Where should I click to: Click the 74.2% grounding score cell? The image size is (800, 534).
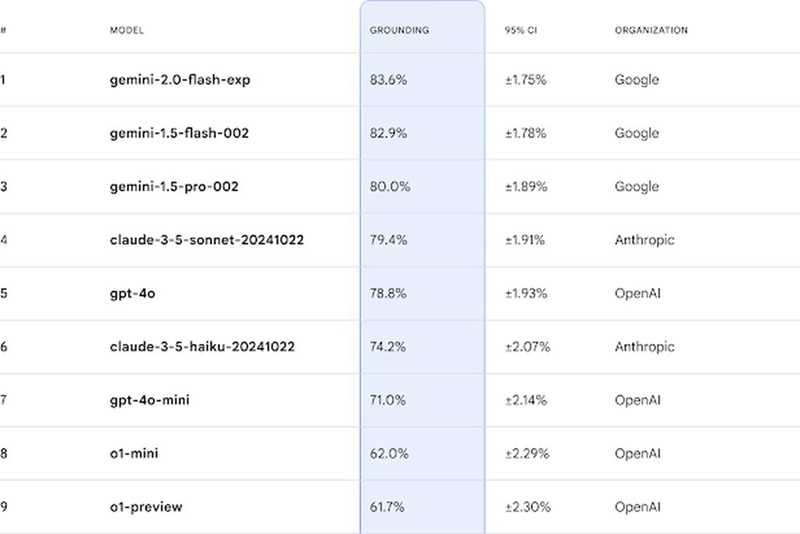click(x=388, y=347)
